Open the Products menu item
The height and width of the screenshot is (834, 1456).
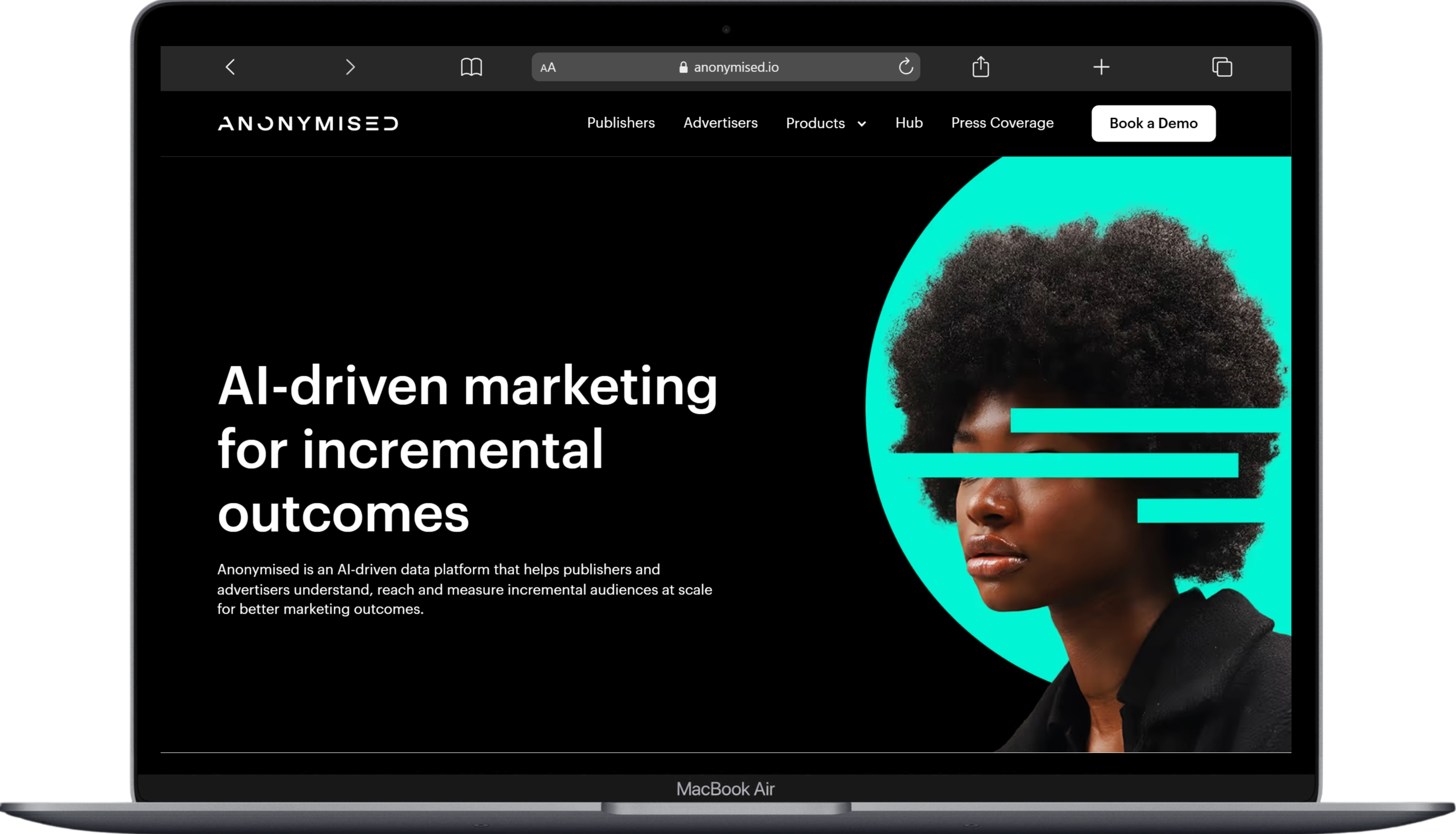click(815, 123)
